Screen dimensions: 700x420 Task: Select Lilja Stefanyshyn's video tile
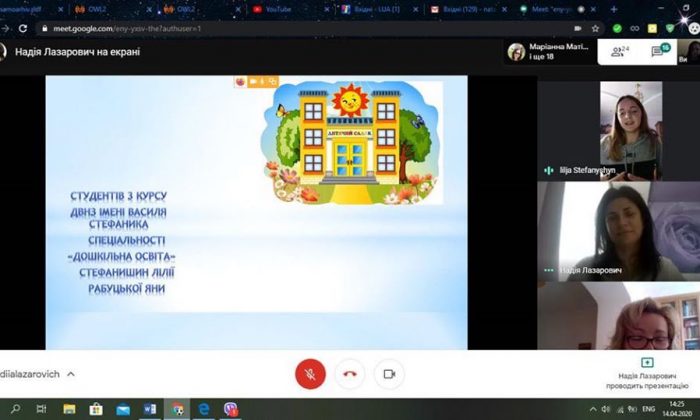[x=630, y=128]
